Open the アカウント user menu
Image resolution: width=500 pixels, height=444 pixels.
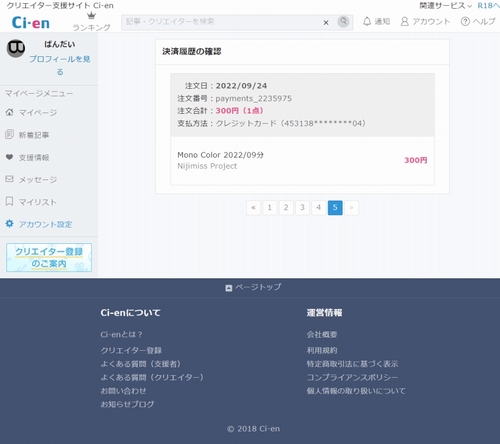[x=425, y=22]
